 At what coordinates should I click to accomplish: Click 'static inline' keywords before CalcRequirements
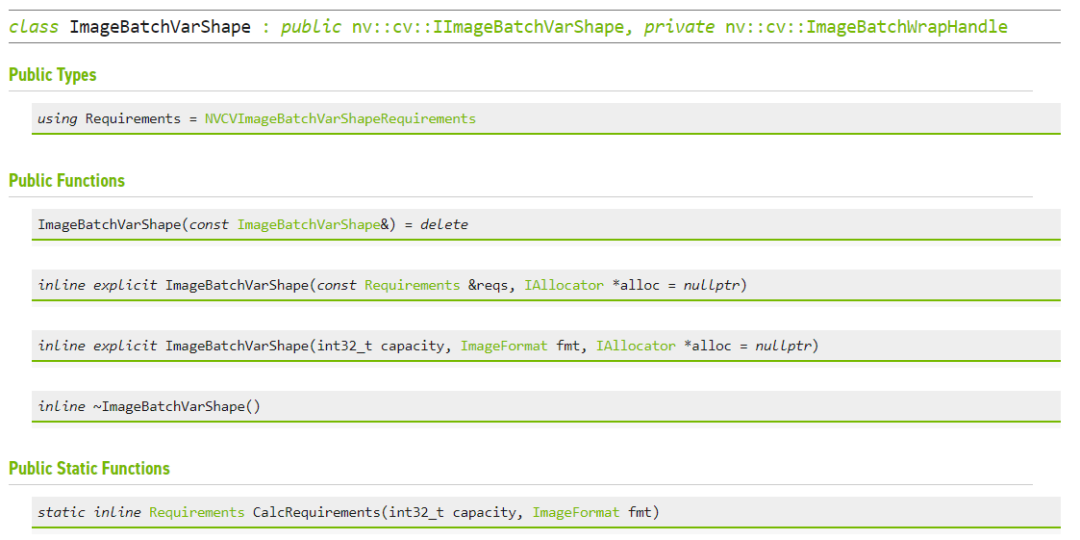(89, 512)
